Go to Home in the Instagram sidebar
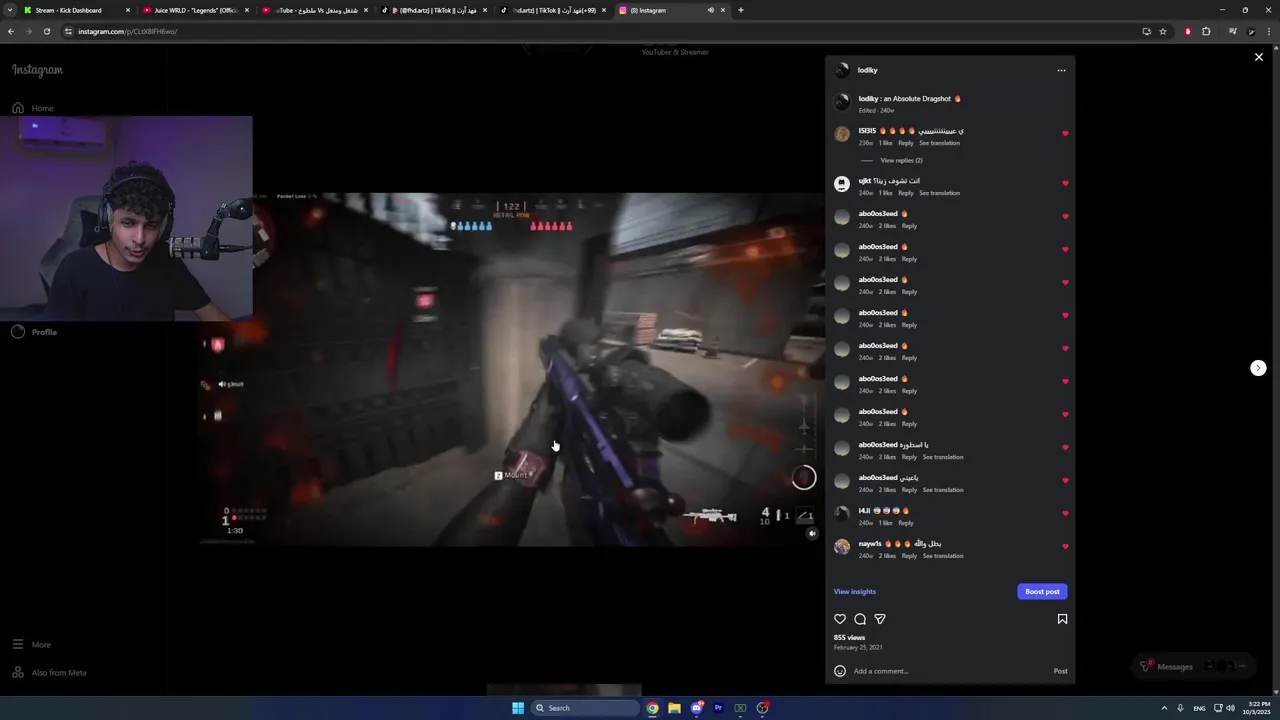 click(x=33, y=108)
